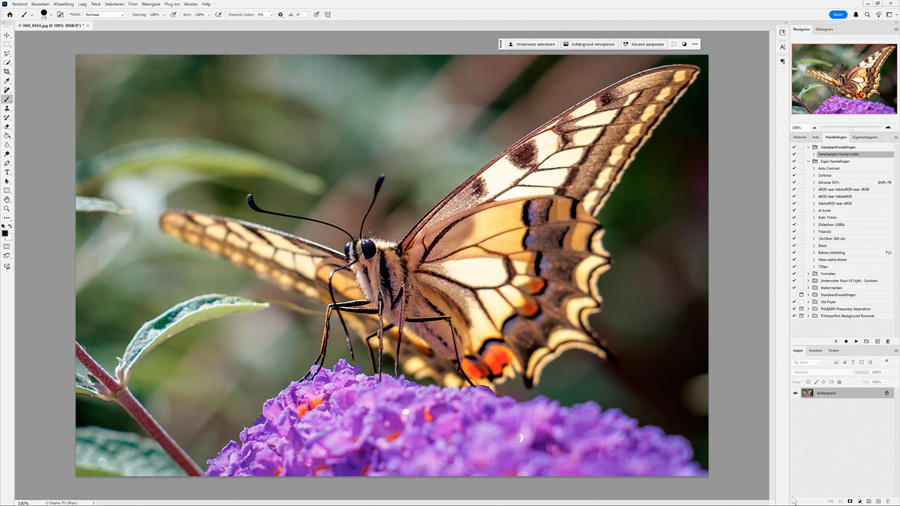The image size is (900, 506).
Task: Click the Achtergrond verwijderen button
Action: pyautogui.click(x=589, y=44)
